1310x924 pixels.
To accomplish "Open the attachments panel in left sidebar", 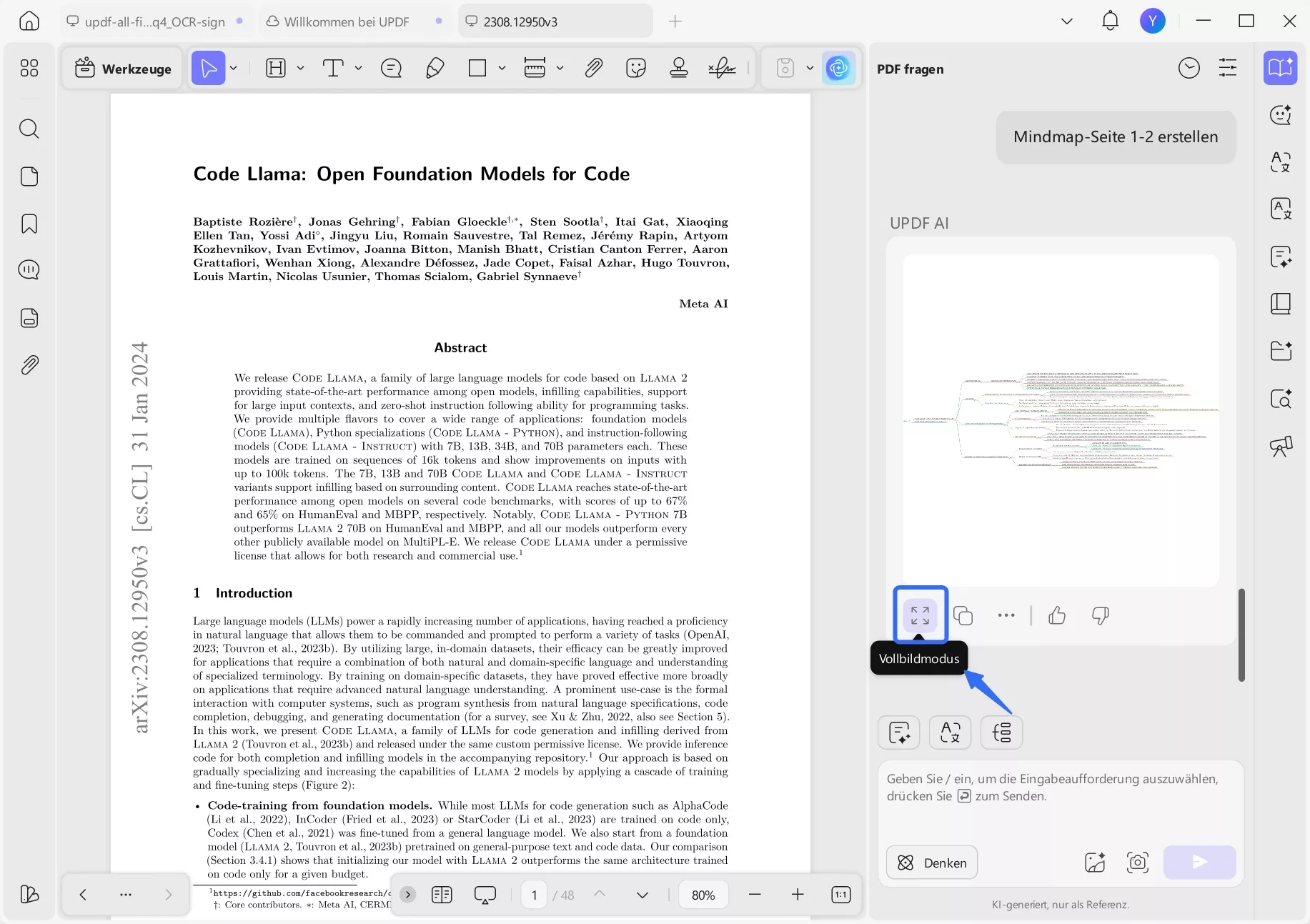I will pos(29,365).
